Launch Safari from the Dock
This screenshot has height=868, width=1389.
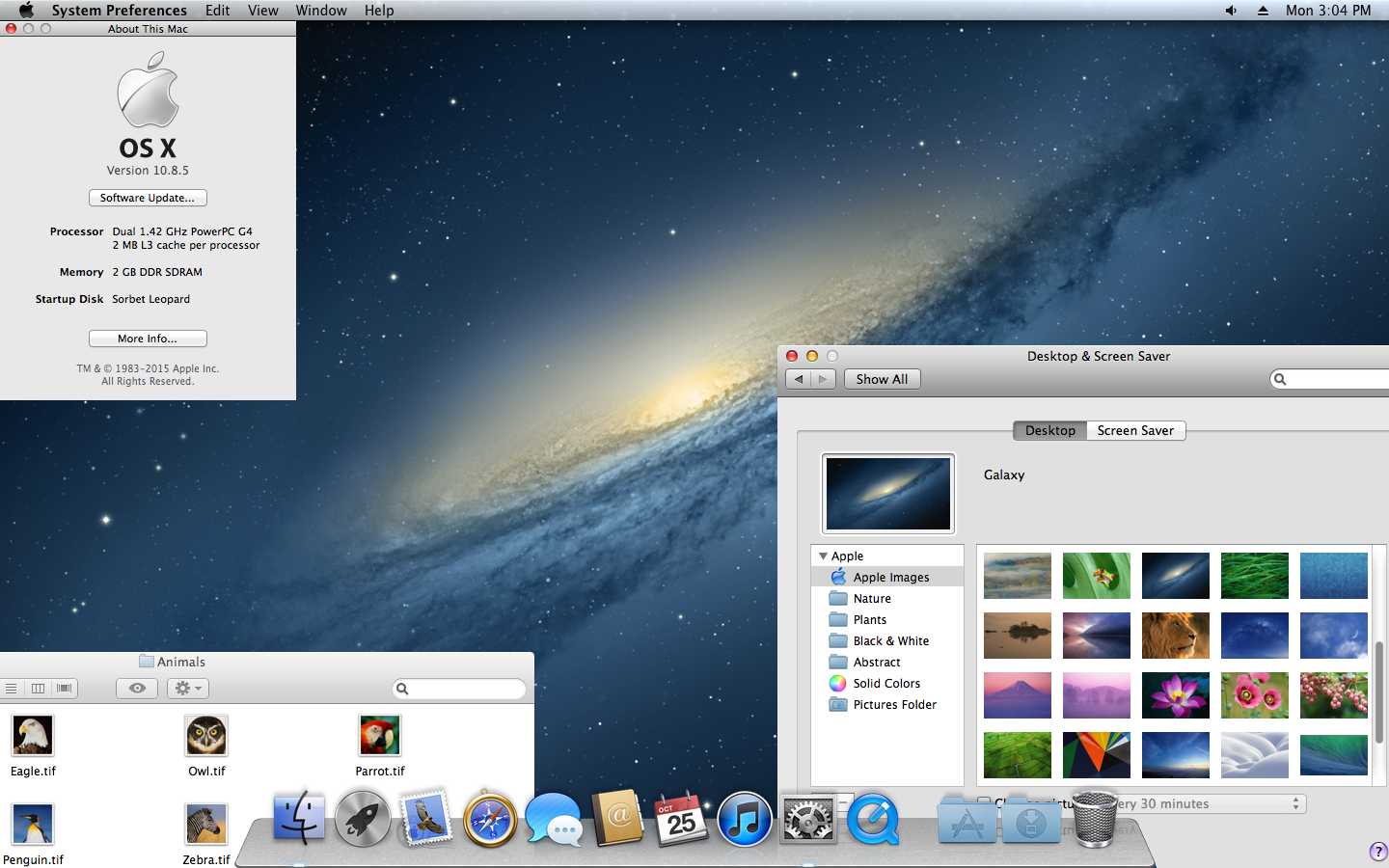490,820
